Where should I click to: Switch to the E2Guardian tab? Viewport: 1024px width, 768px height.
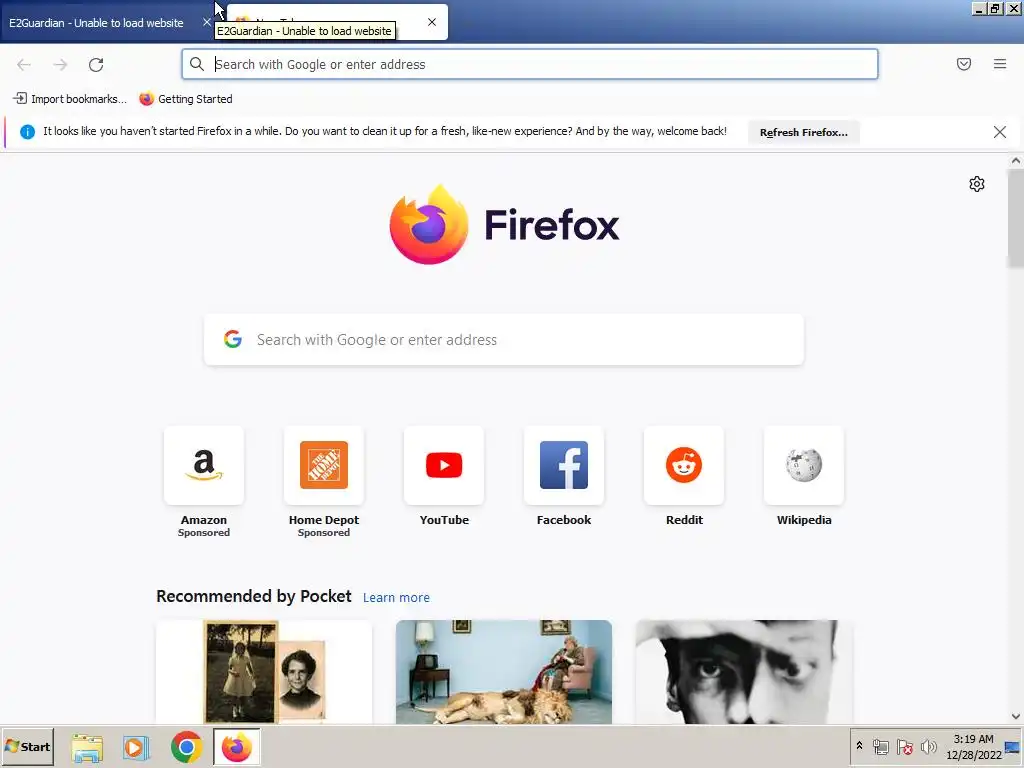(96, 23)
